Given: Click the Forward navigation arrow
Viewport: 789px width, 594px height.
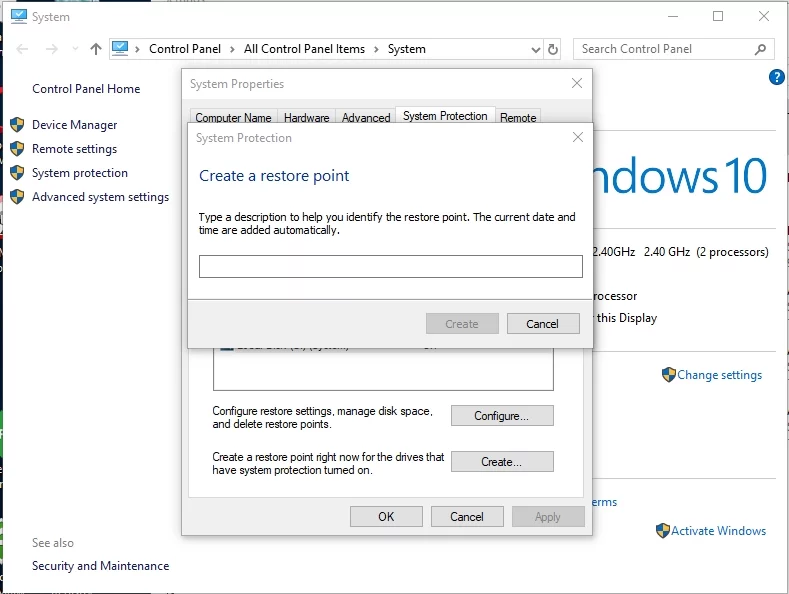Looking at the screenshot, I should click(52, 49).
